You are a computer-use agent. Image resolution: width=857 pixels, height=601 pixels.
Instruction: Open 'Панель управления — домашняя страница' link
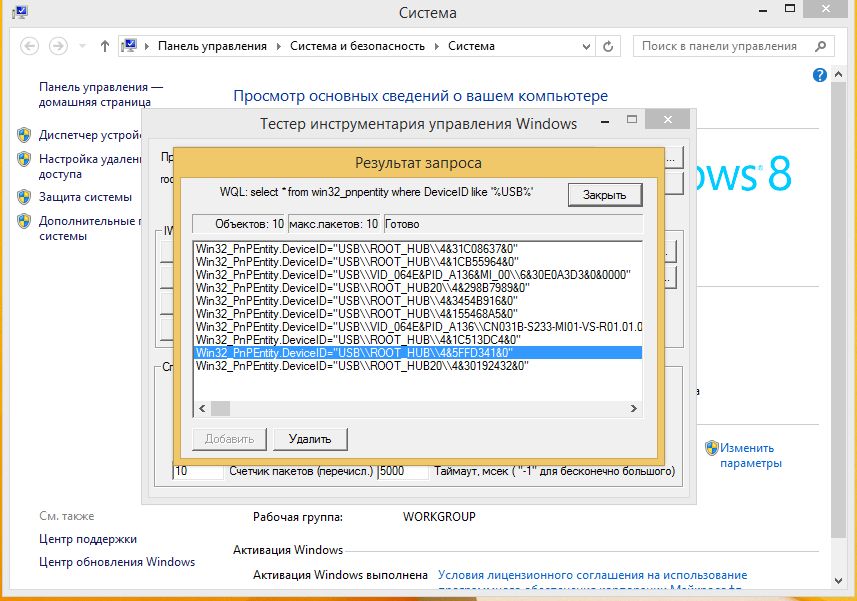click(101, 95)
